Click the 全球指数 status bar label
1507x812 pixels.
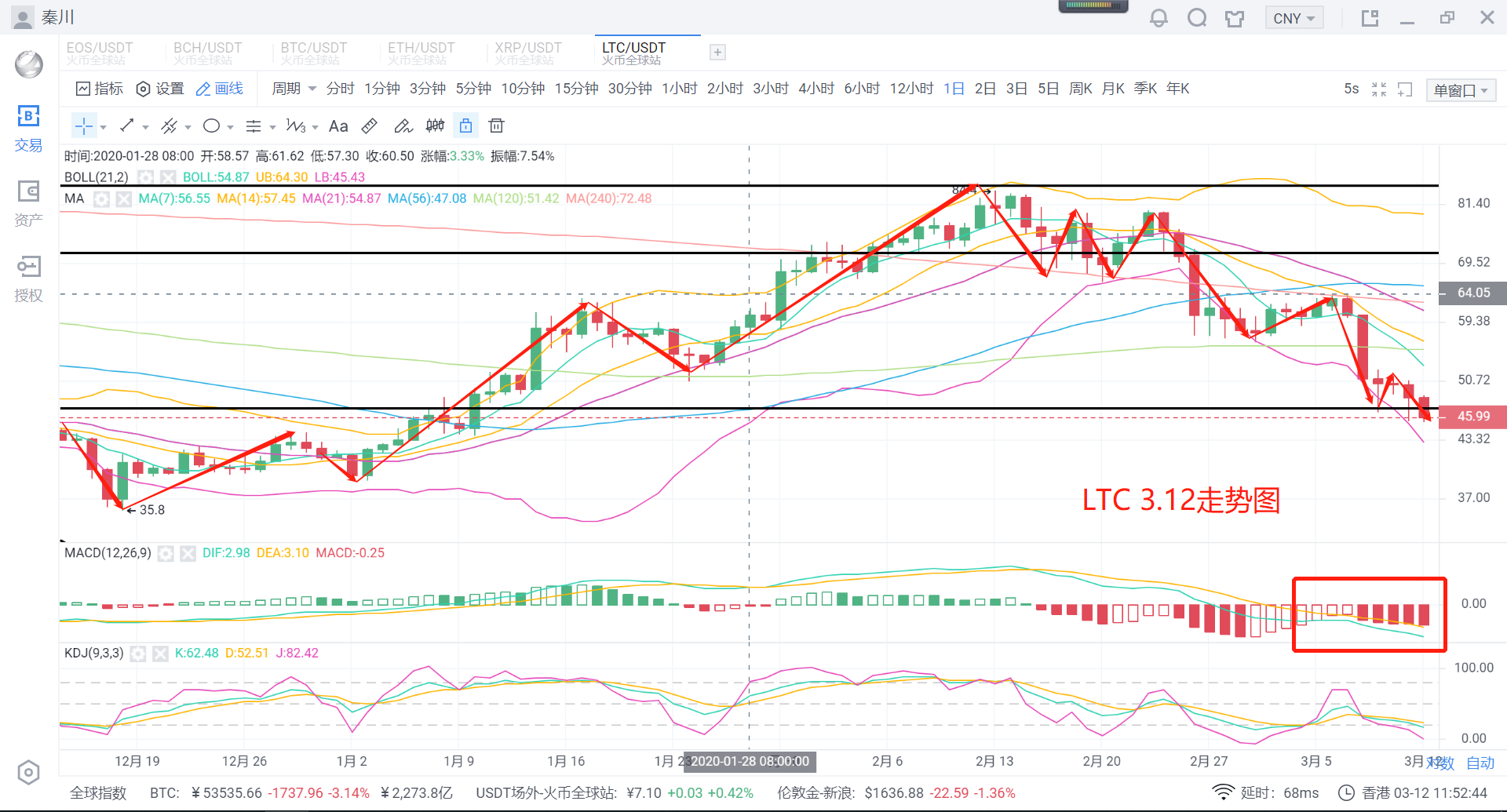(x=98, y=793)
